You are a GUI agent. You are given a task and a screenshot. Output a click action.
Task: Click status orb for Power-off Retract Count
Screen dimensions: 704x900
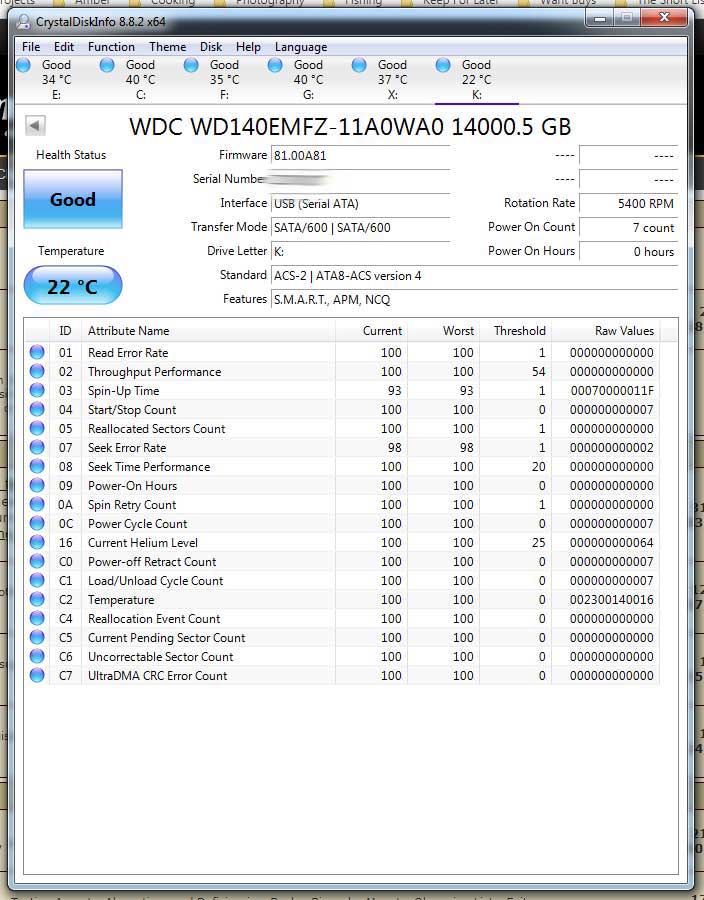pyautogui.click(x=37, y=561)
